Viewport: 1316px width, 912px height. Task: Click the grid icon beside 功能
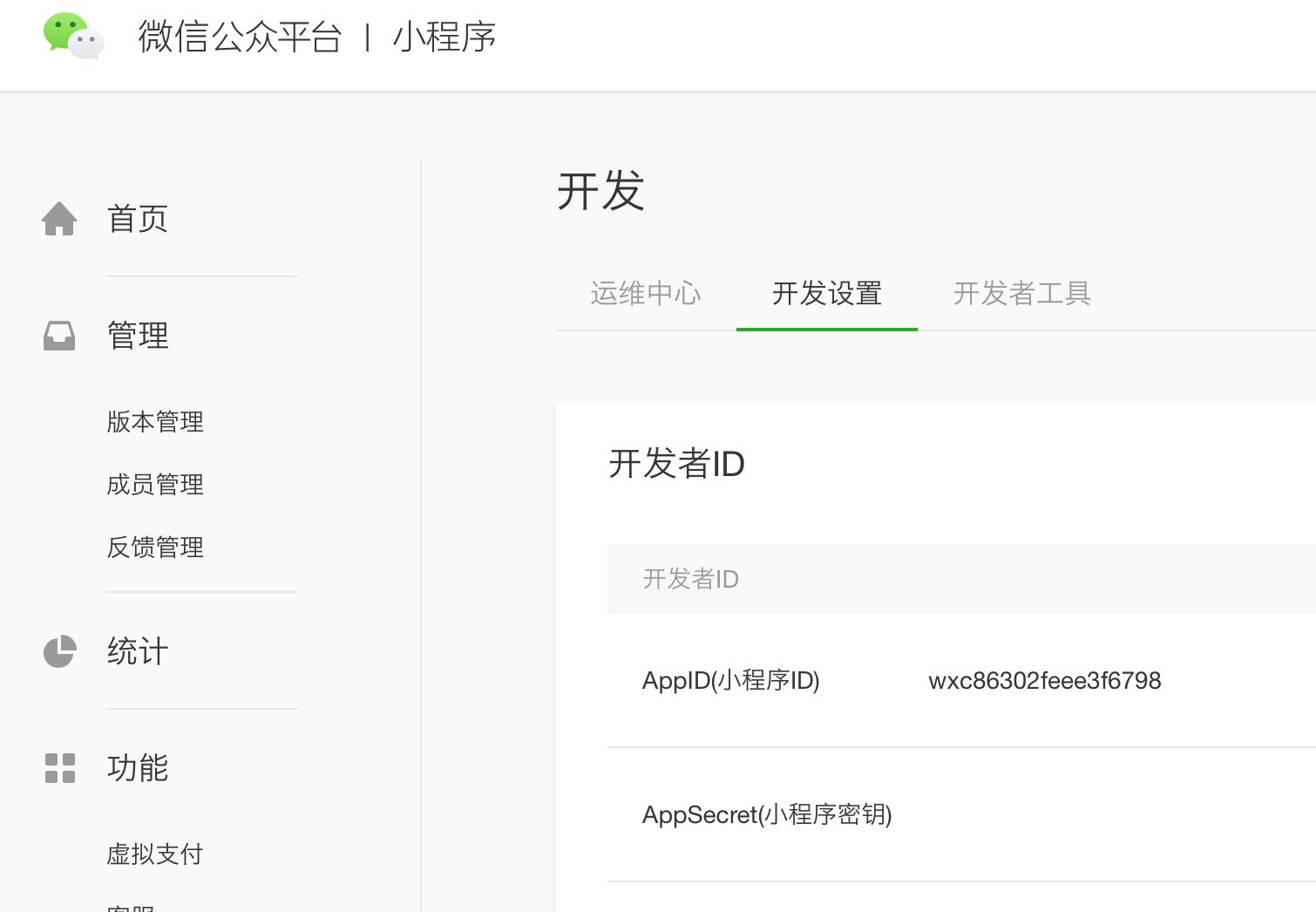click(59, 768)
